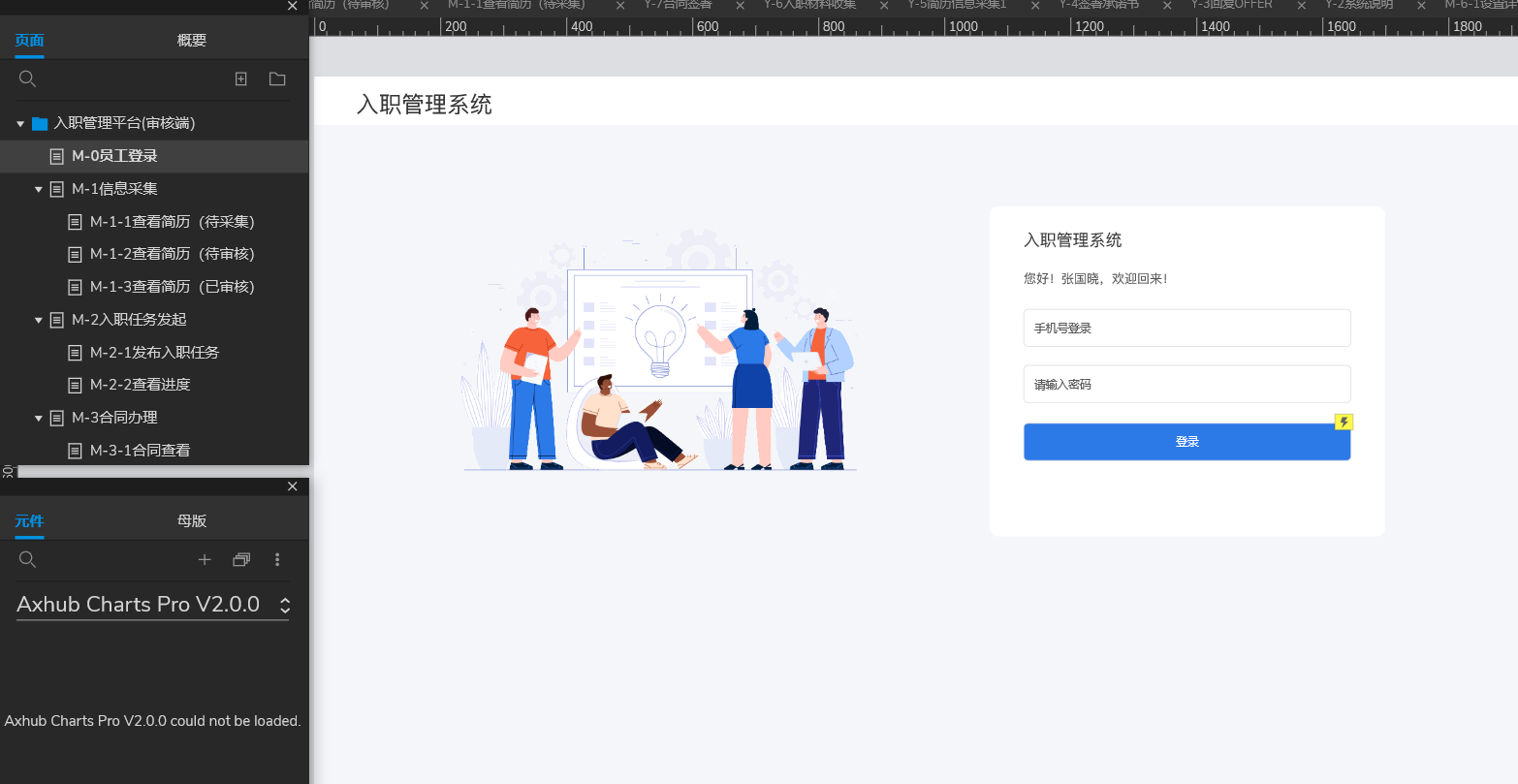The height and width of the screenshot is (784, 1518).
Task: Select the office team illustration image
Action: [659, 349]
